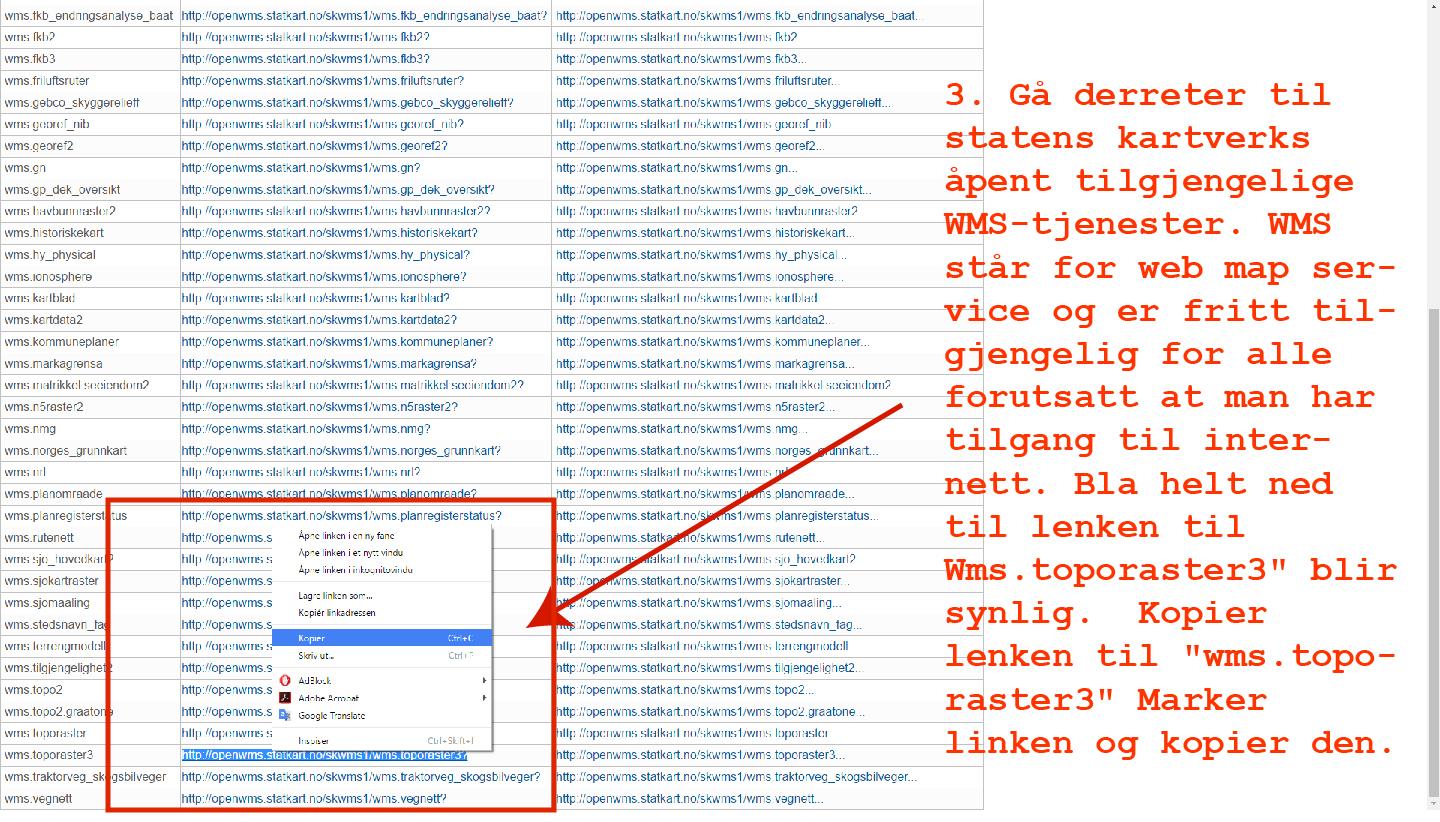Select "Skriv ut..." in the context menu
1440x822 pixels.
click(316, 656)
